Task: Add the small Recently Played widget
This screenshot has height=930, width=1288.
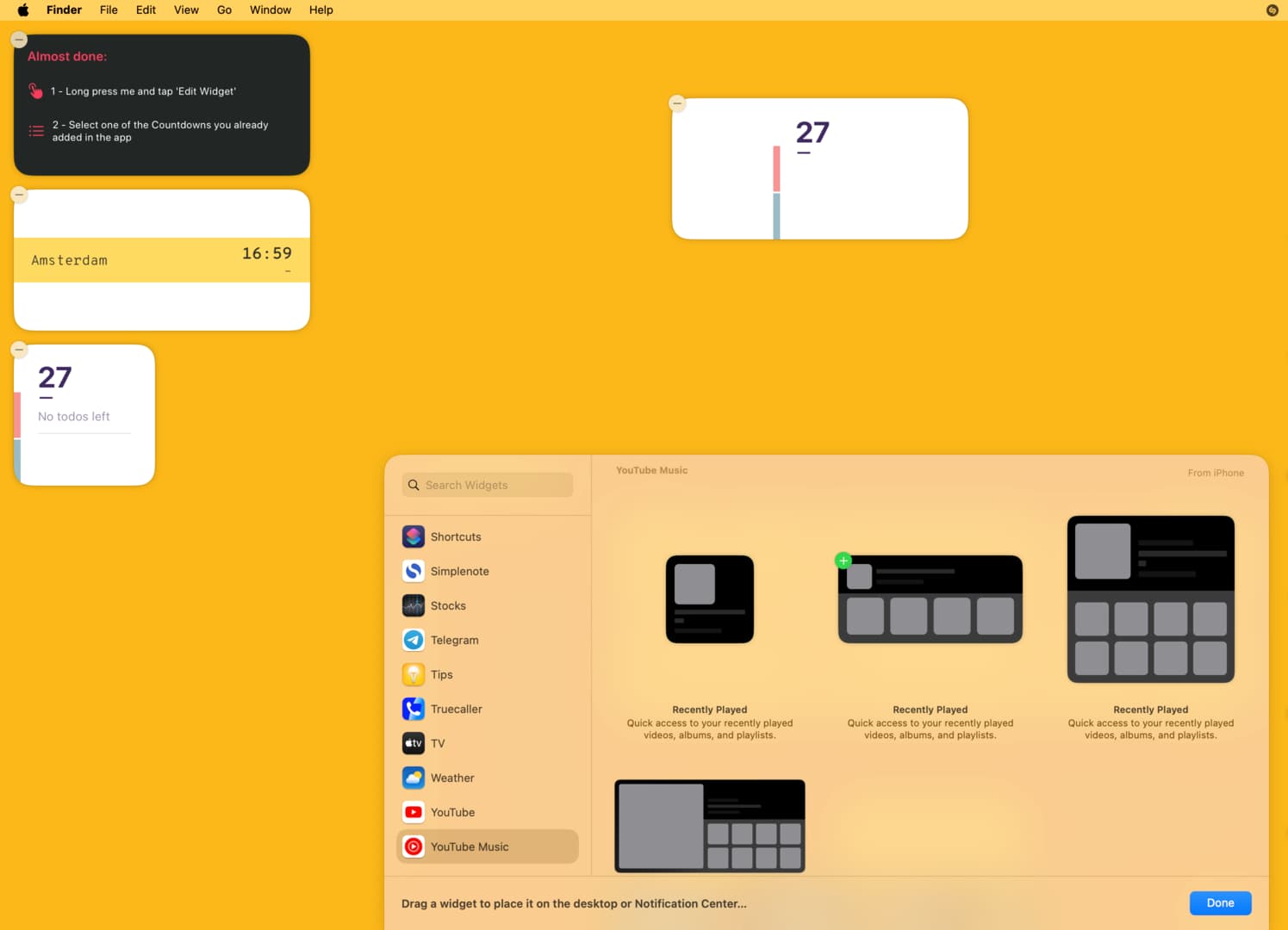Action: (710, 599)
